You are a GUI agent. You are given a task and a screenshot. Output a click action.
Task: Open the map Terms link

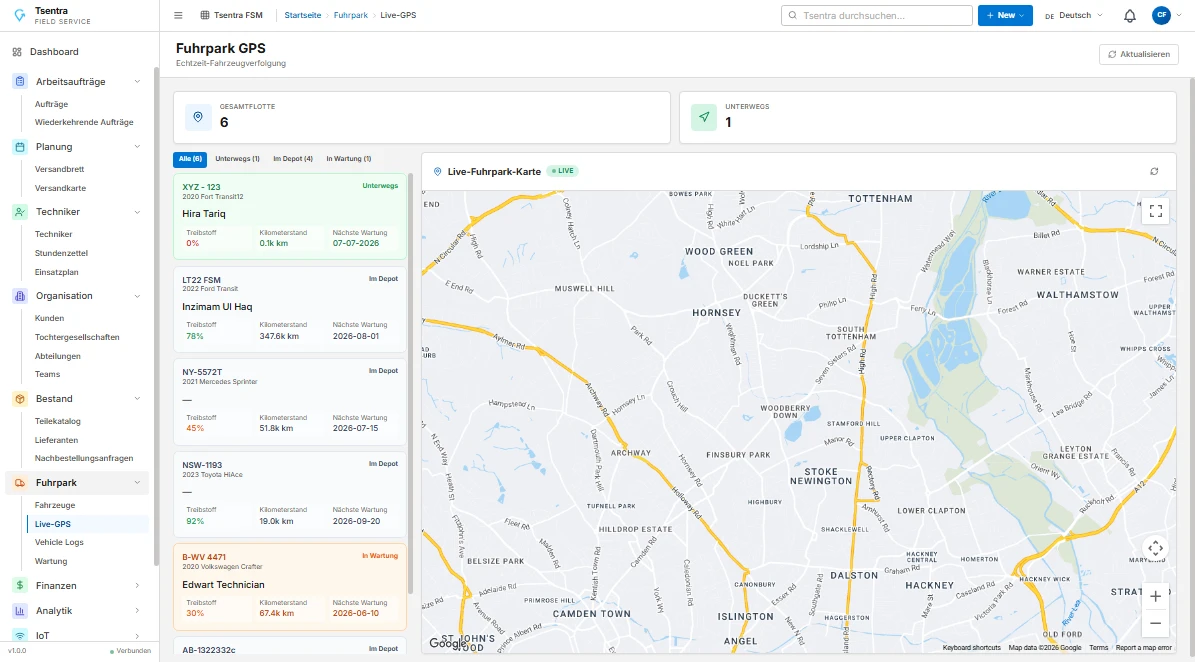[x=1098, y=648]
